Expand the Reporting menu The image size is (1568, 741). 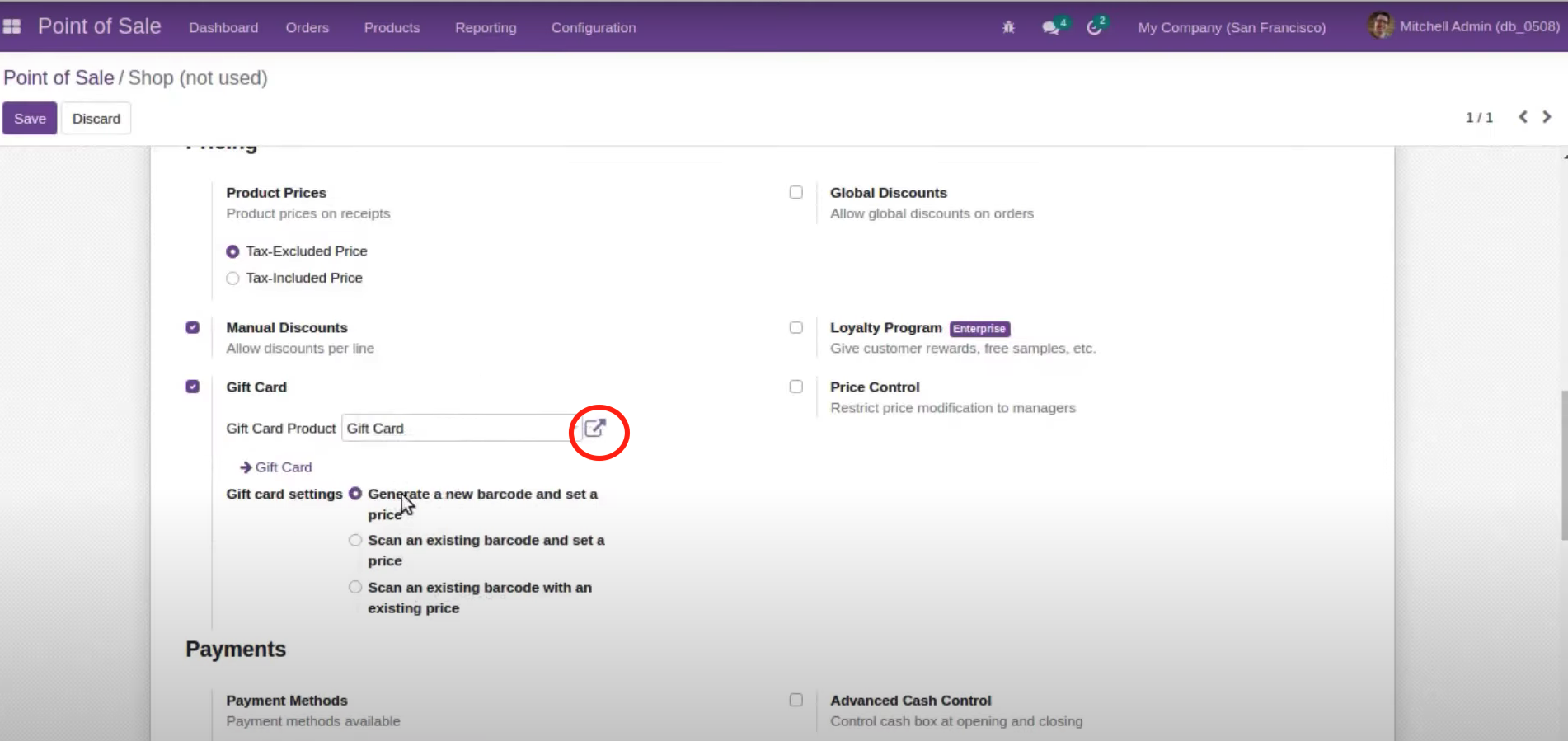[x=485, y=27]
